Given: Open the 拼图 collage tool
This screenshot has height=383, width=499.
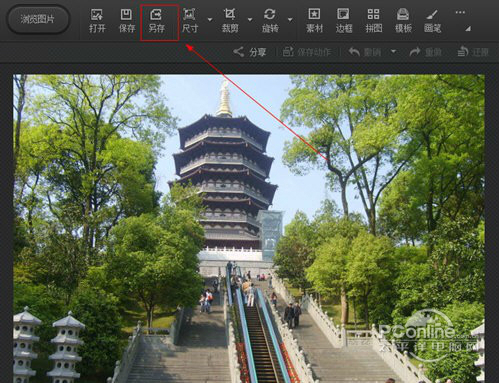Looking at the screenshot, I should 373,21.
